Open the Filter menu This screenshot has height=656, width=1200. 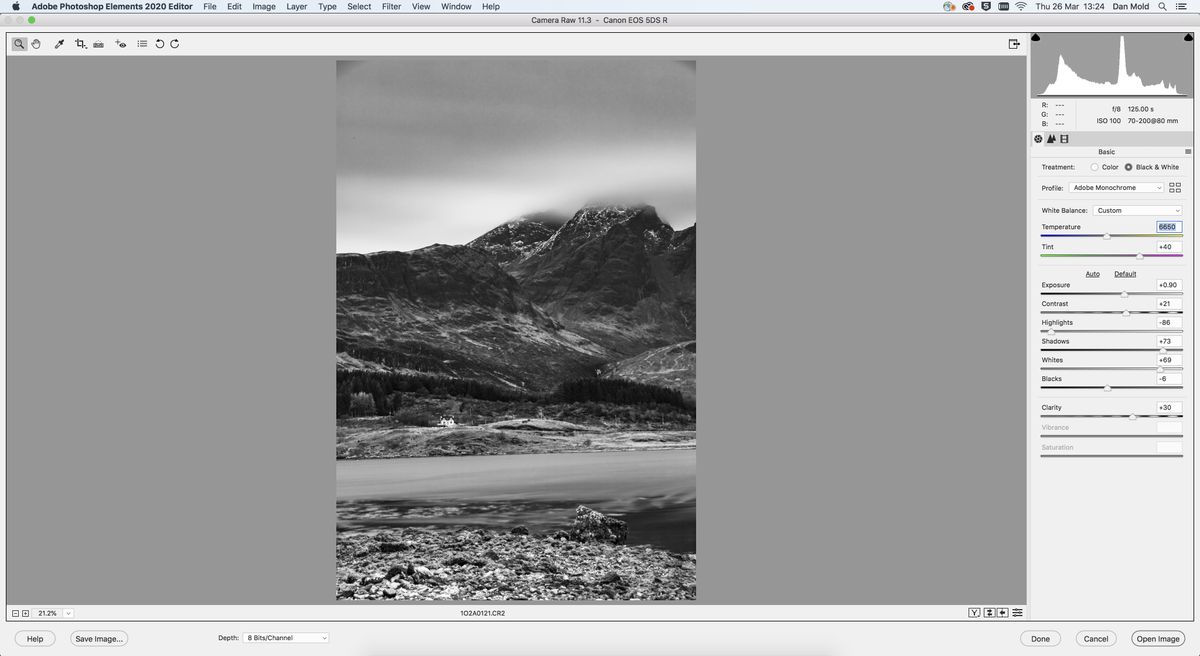[x=390, y=6]
